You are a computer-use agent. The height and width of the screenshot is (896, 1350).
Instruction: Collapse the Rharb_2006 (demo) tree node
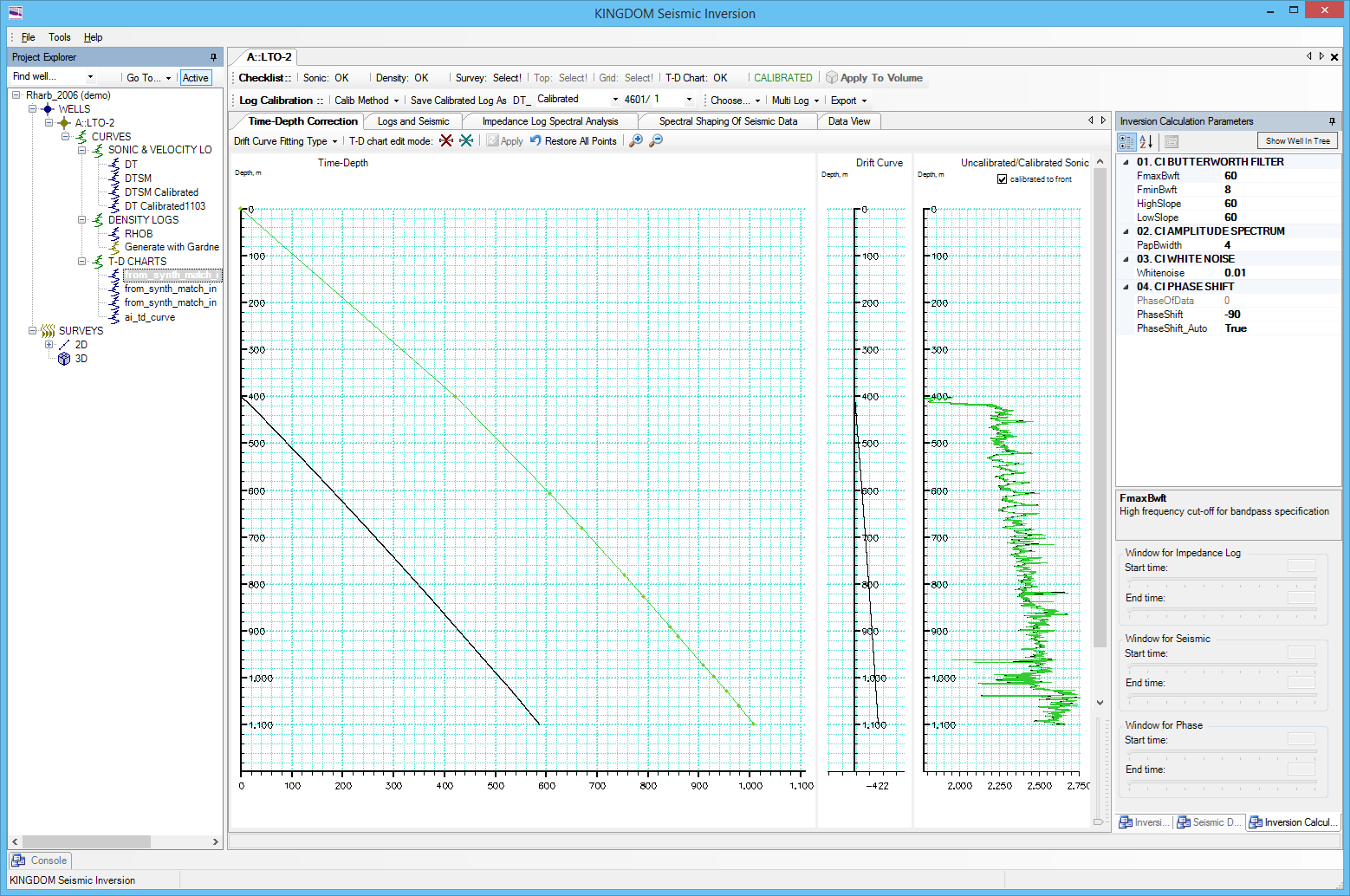pos(16,95)
